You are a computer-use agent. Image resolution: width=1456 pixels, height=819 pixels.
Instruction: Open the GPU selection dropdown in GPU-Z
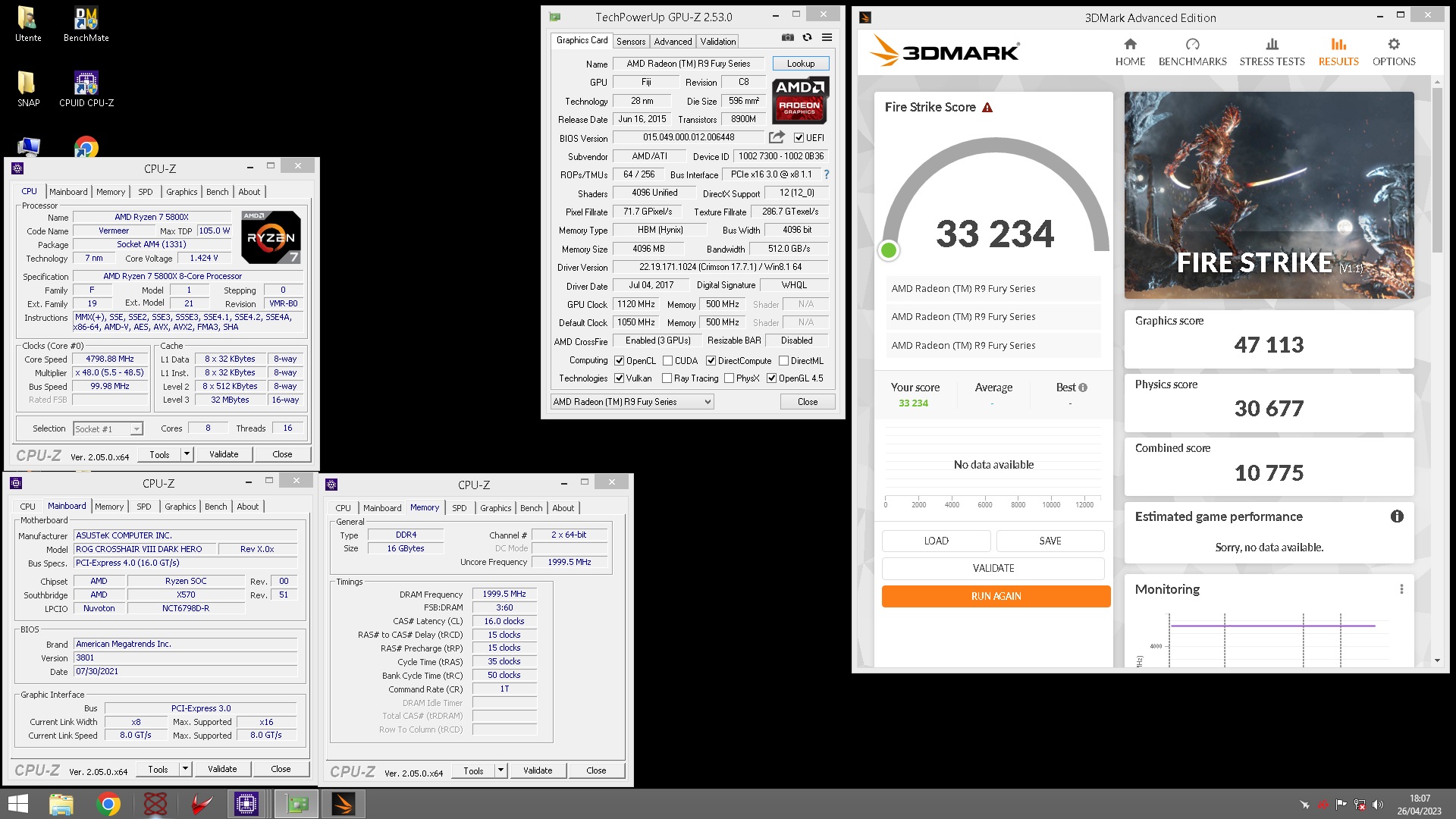[632, 402]
